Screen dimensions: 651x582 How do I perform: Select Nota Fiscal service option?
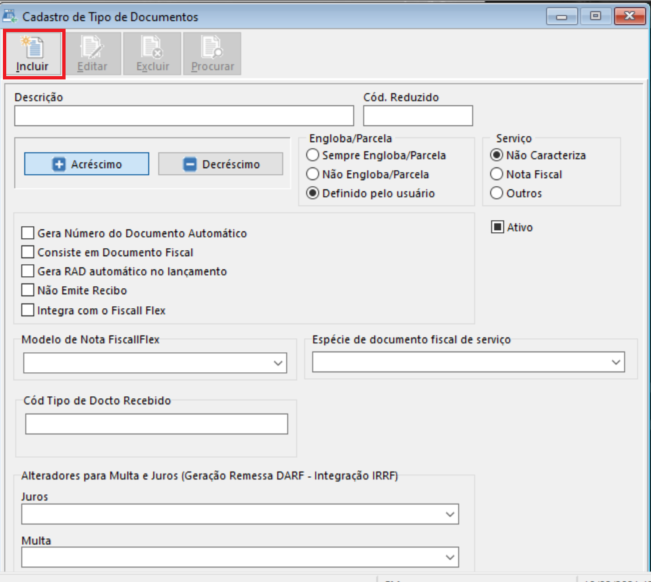[x=526, y=174]
